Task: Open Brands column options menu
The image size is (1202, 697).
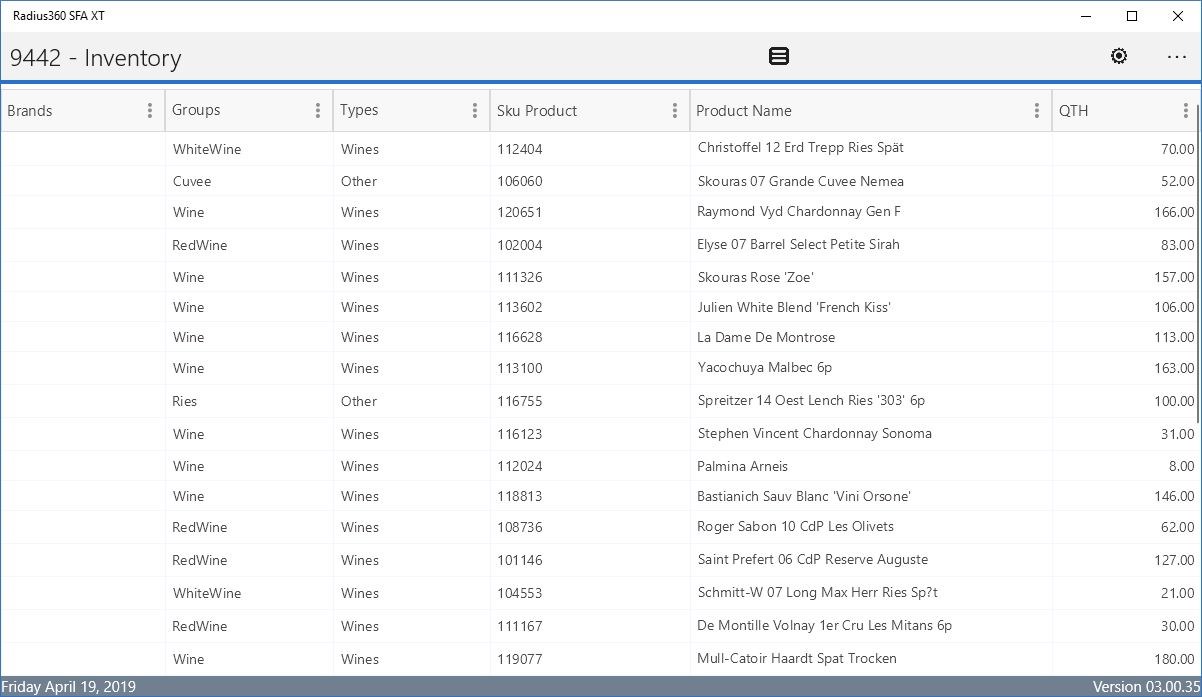Action: click(x=150, y=111)
